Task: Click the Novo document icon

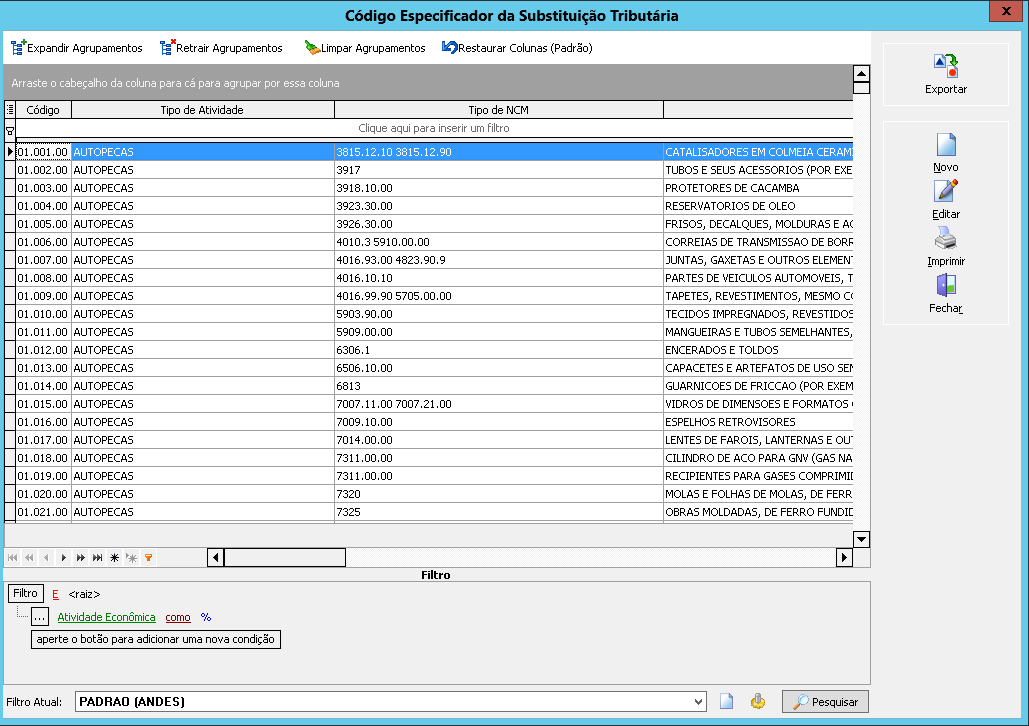Action: [946, 145]
